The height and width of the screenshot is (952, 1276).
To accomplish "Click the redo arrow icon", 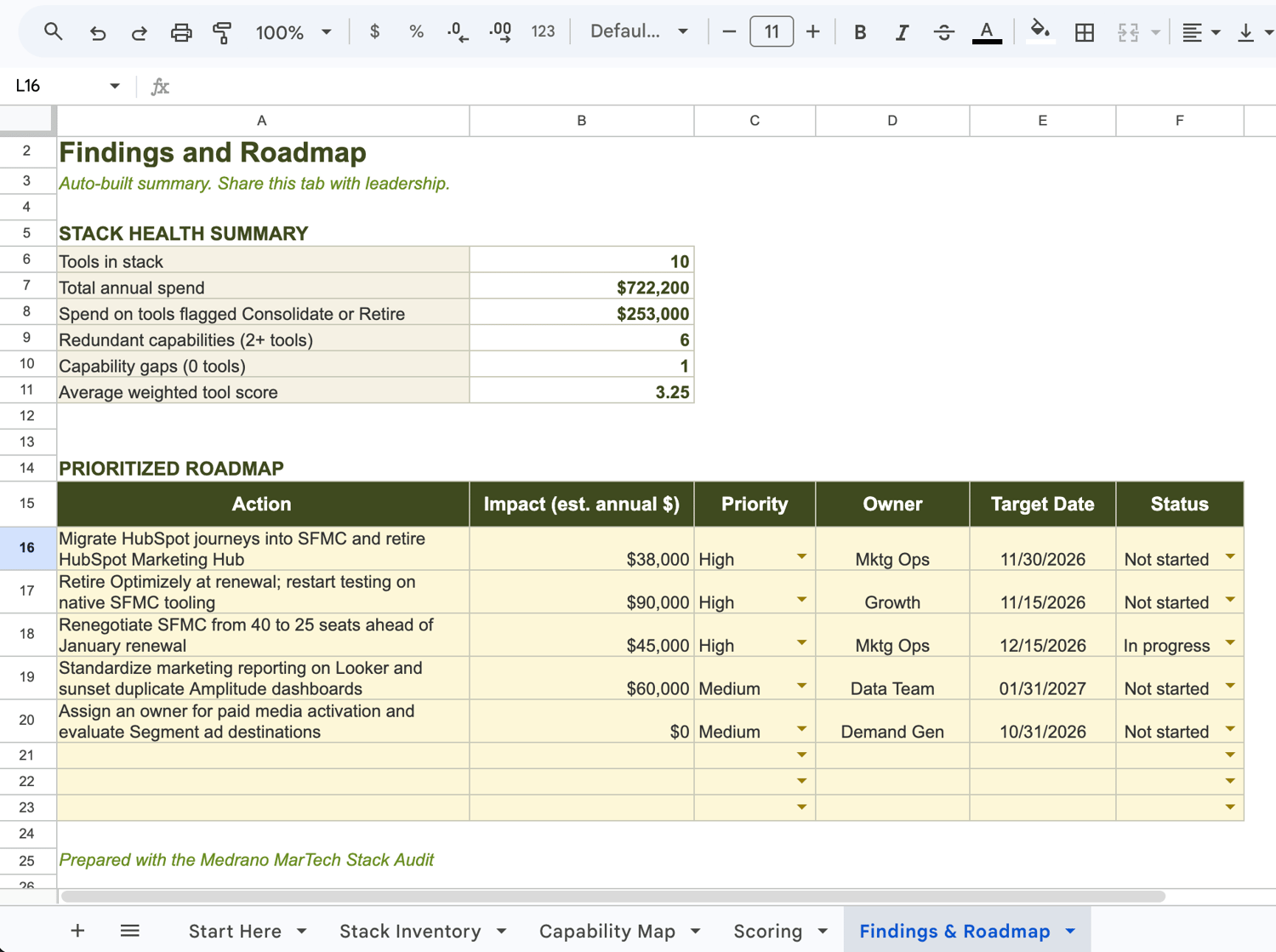I will coord(139,32).
